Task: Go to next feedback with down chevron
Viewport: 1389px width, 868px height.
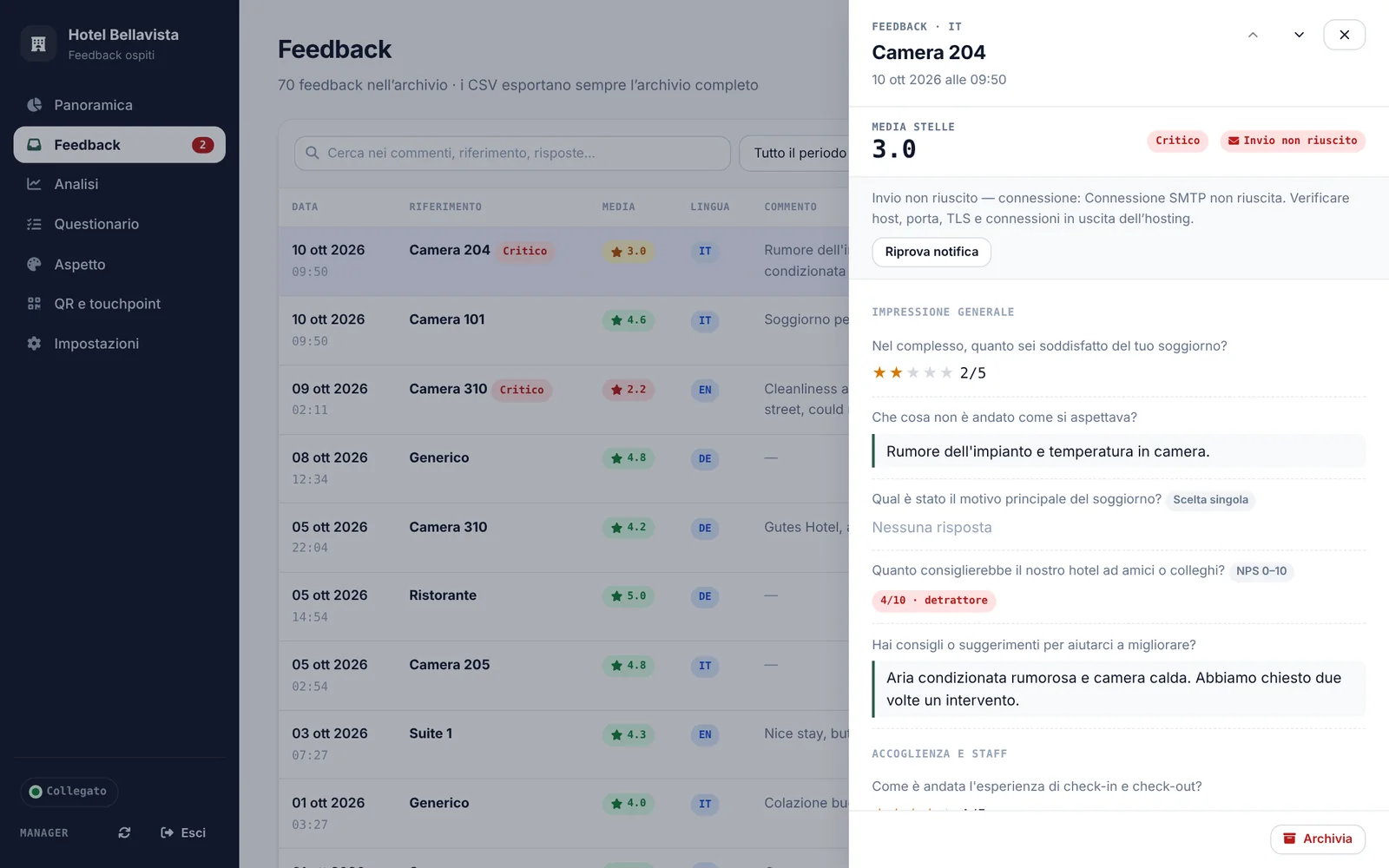Action: pos(1299,35)
